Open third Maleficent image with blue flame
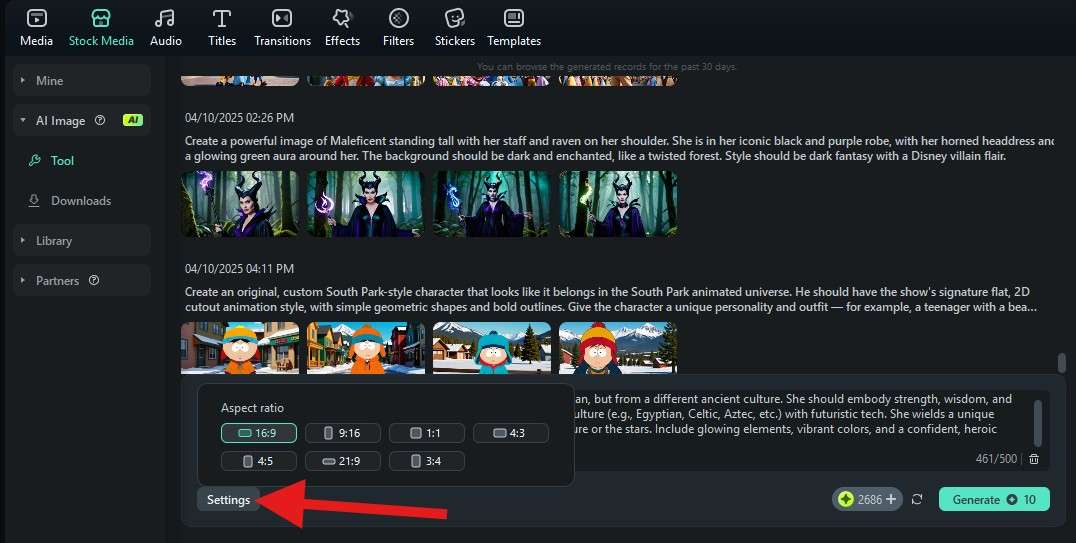Screen dimensions: 1076x543 (x=492, y=204)
